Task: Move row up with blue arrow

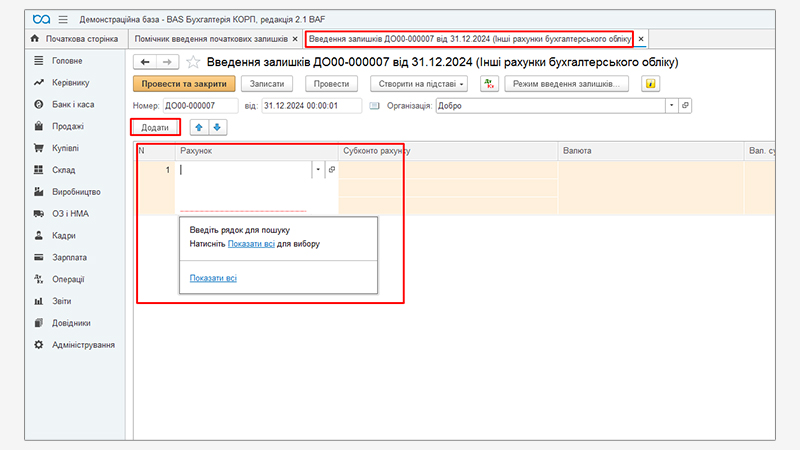Action: (200, 127)
